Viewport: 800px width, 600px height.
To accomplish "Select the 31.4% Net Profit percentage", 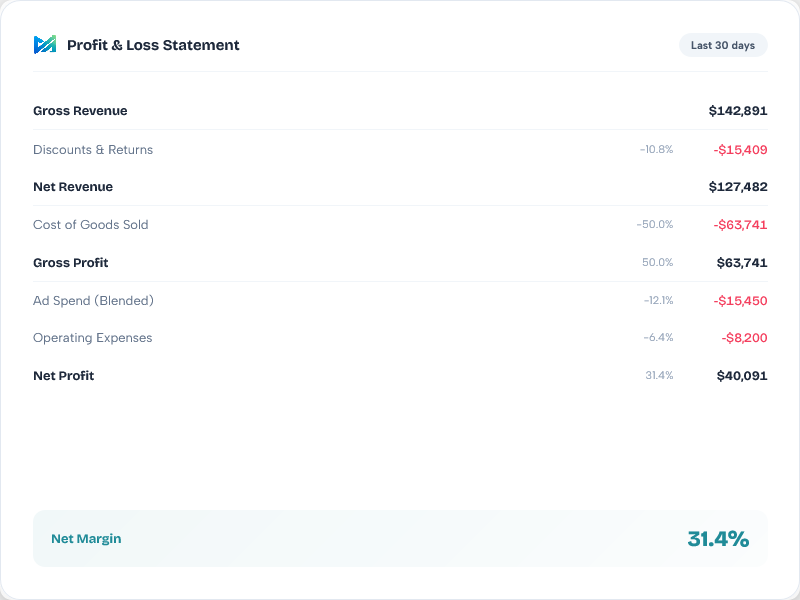I will (x=662, y=375).
